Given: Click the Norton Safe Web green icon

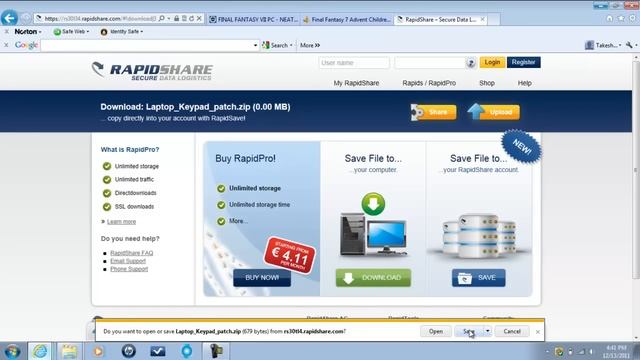Looking at the screenshot, I should 57,32.
